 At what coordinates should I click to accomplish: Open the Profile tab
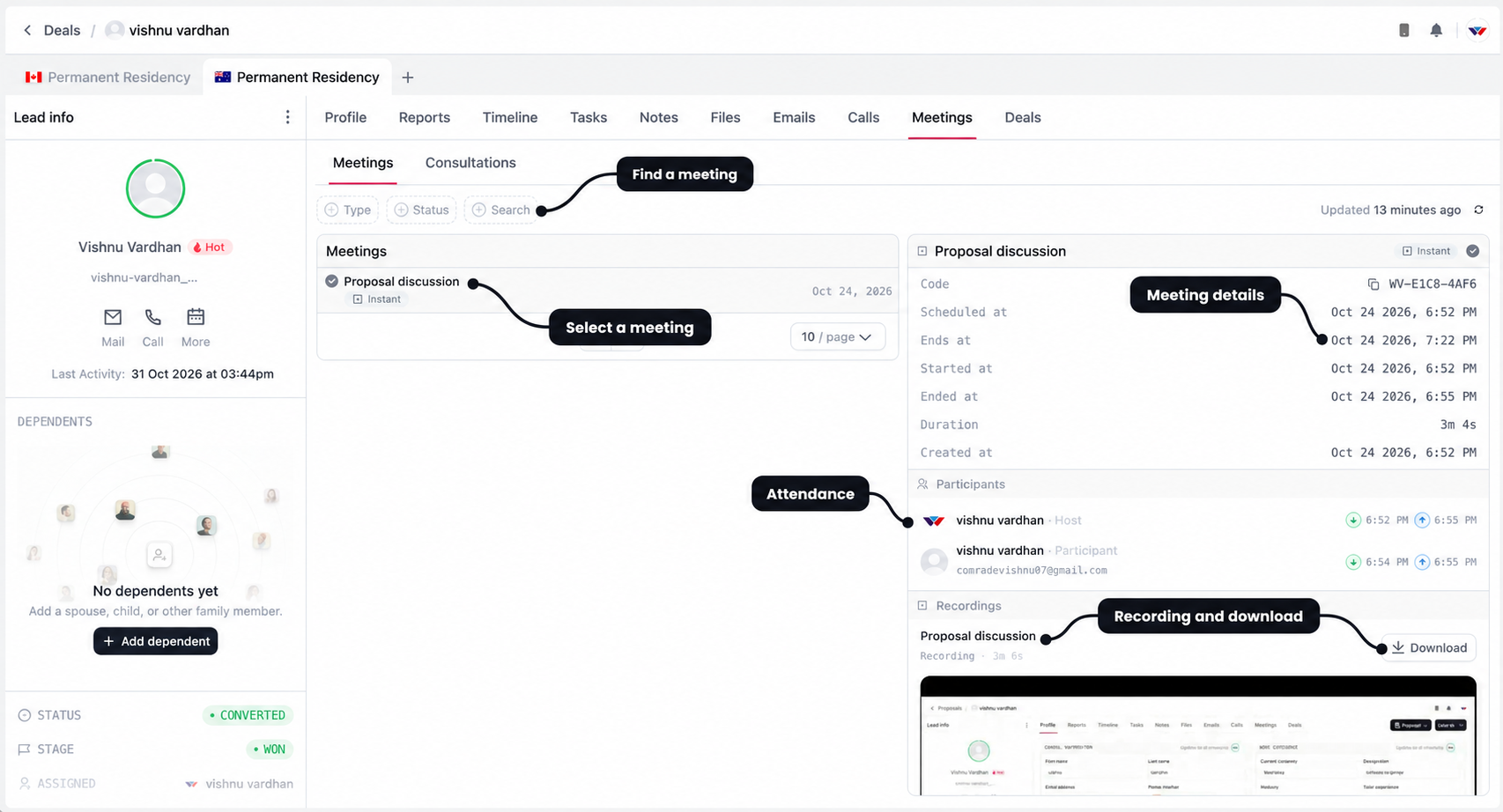click(345, 117)
